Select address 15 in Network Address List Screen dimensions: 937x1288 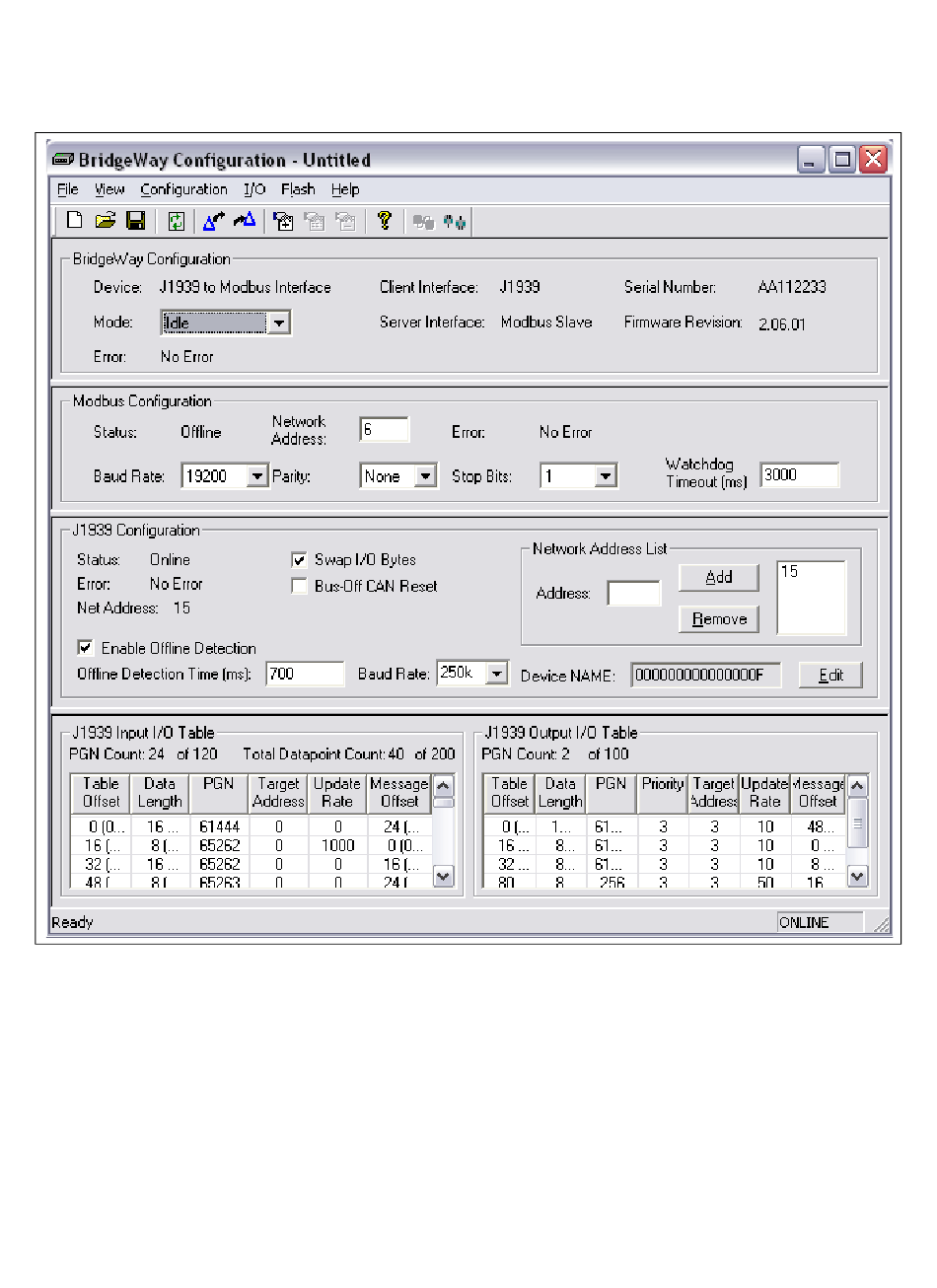789,572
